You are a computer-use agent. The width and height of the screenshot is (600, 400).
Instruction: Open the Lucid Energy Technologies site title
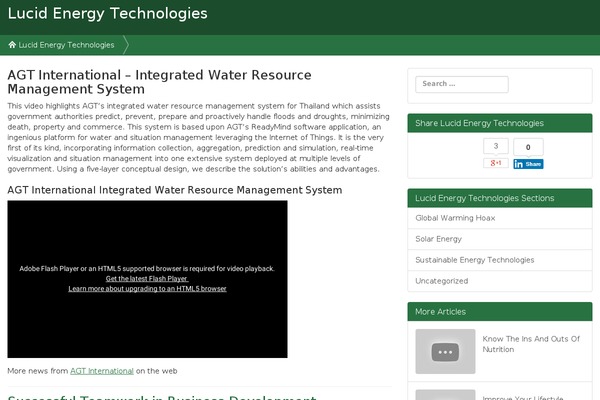[108, 13]
